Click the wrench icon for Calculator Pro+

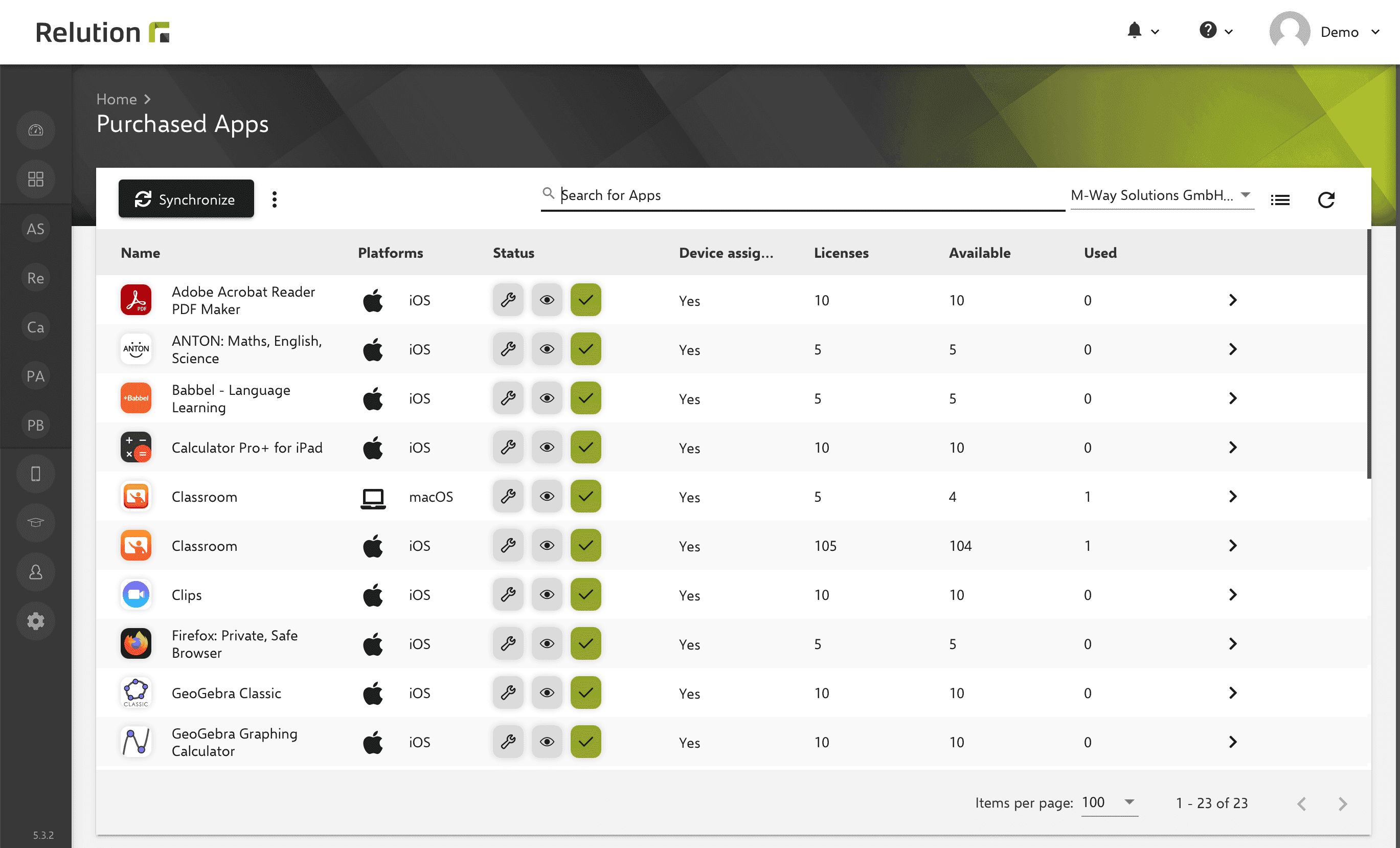point(508,448)
